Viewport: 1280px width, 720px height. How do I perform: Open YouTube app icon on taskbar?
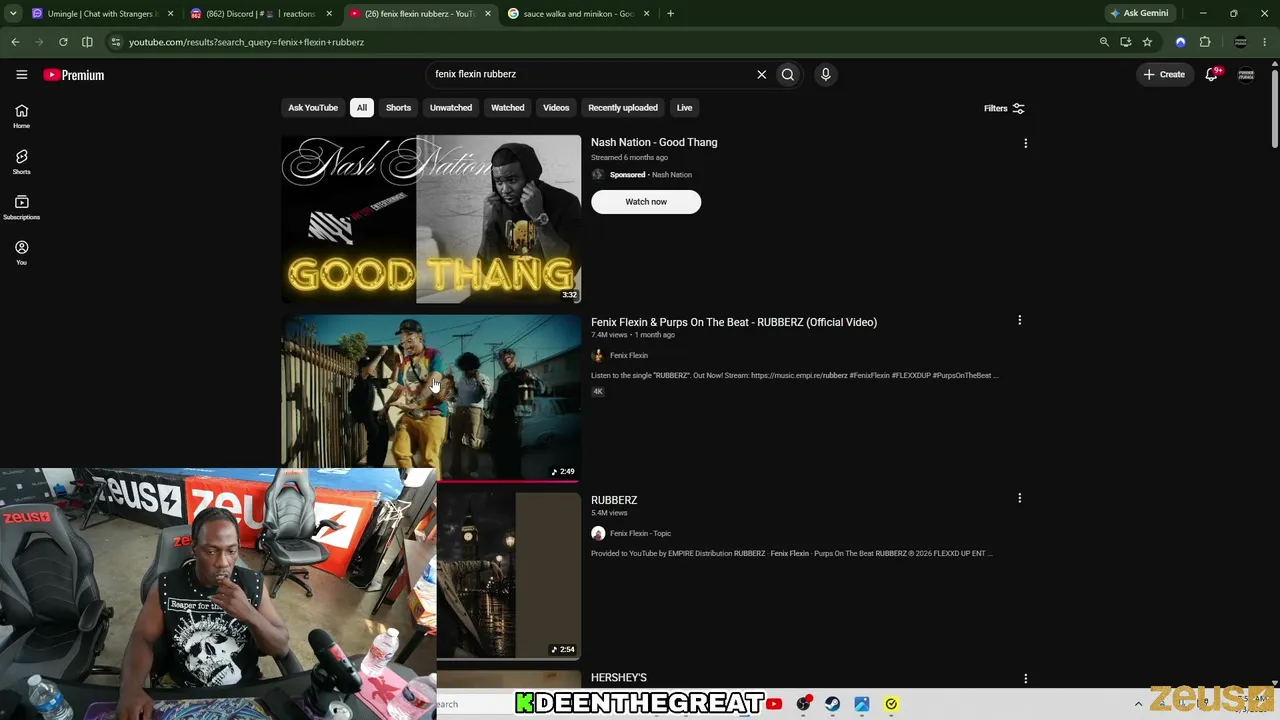pos(774,704)
